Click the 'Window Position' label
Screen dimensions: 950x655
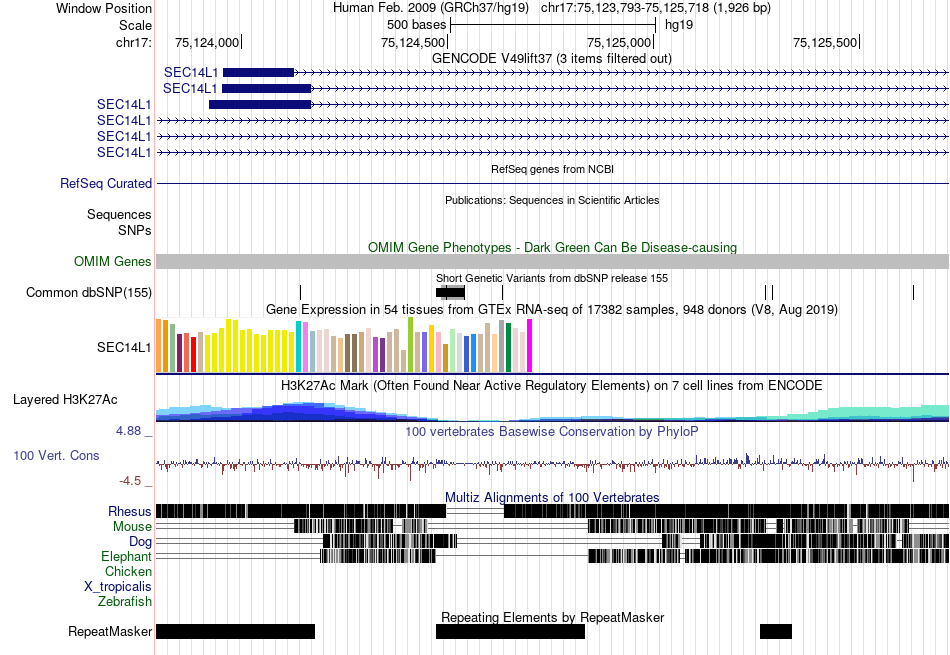click(104, 8)
